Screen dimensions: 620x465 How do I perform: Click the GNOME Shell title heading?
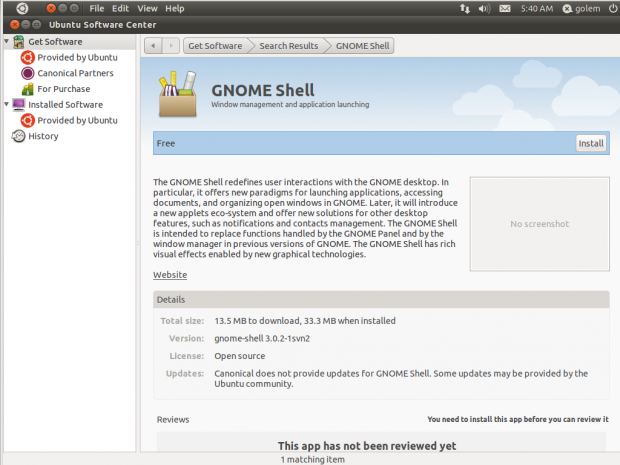pyautogui.click(x=263, y=90)
